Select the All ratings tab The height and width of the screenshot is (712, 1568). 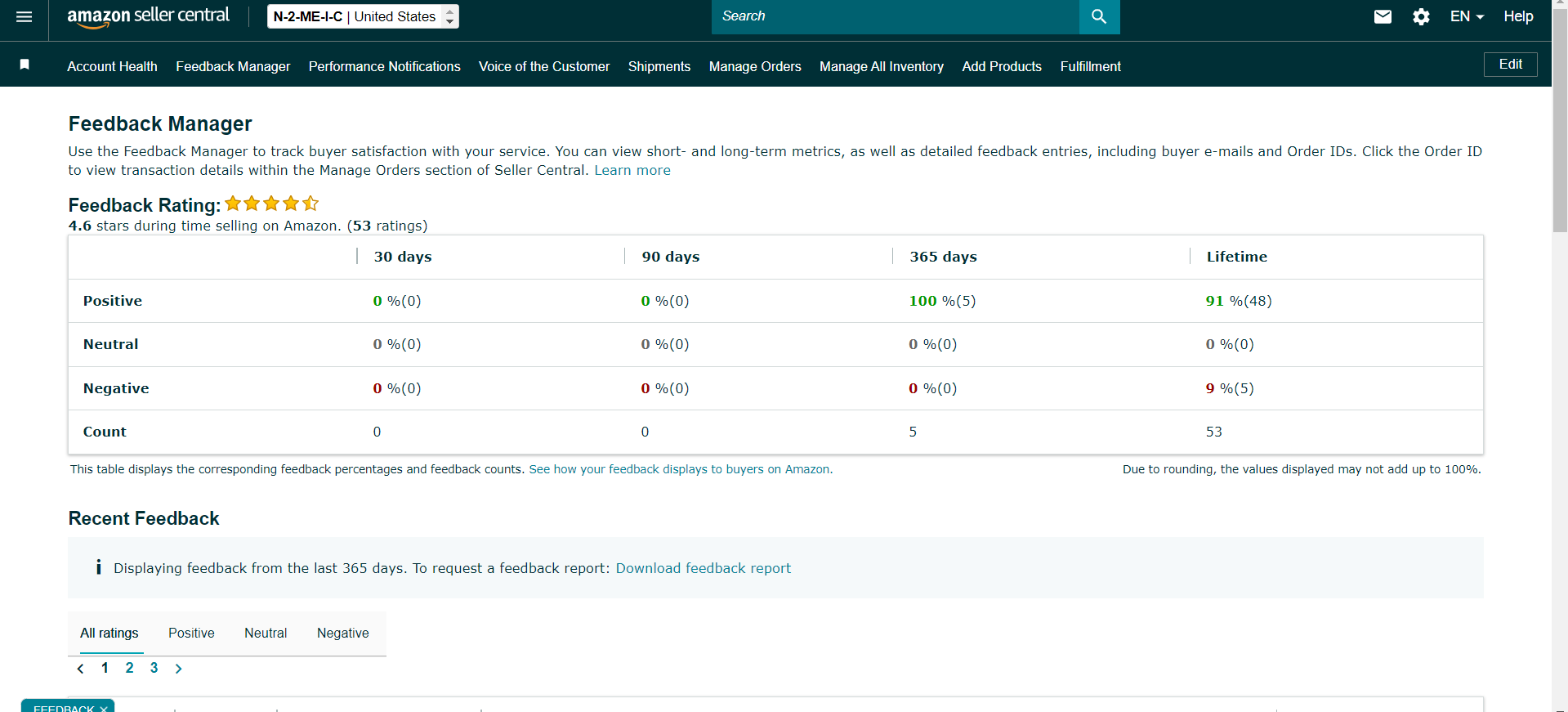point(109,633)
